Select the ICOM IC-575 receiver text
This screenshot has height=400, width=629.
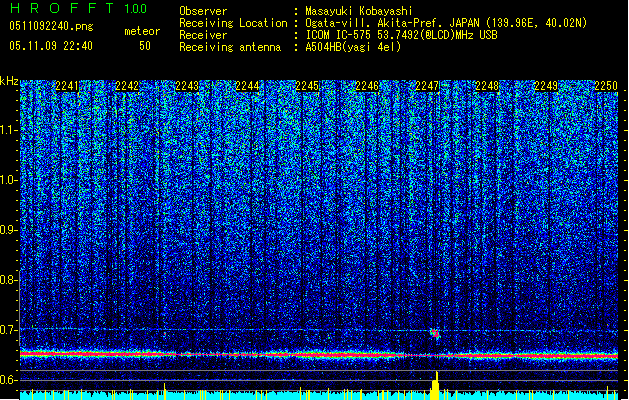tap(401, 35)
